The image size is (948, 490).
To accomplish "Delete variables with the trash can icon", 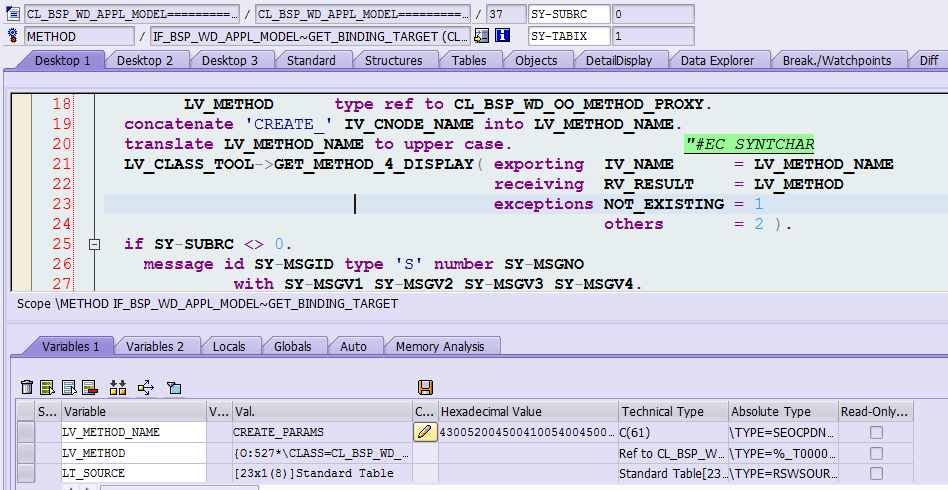I will click(x=27, y=387).
